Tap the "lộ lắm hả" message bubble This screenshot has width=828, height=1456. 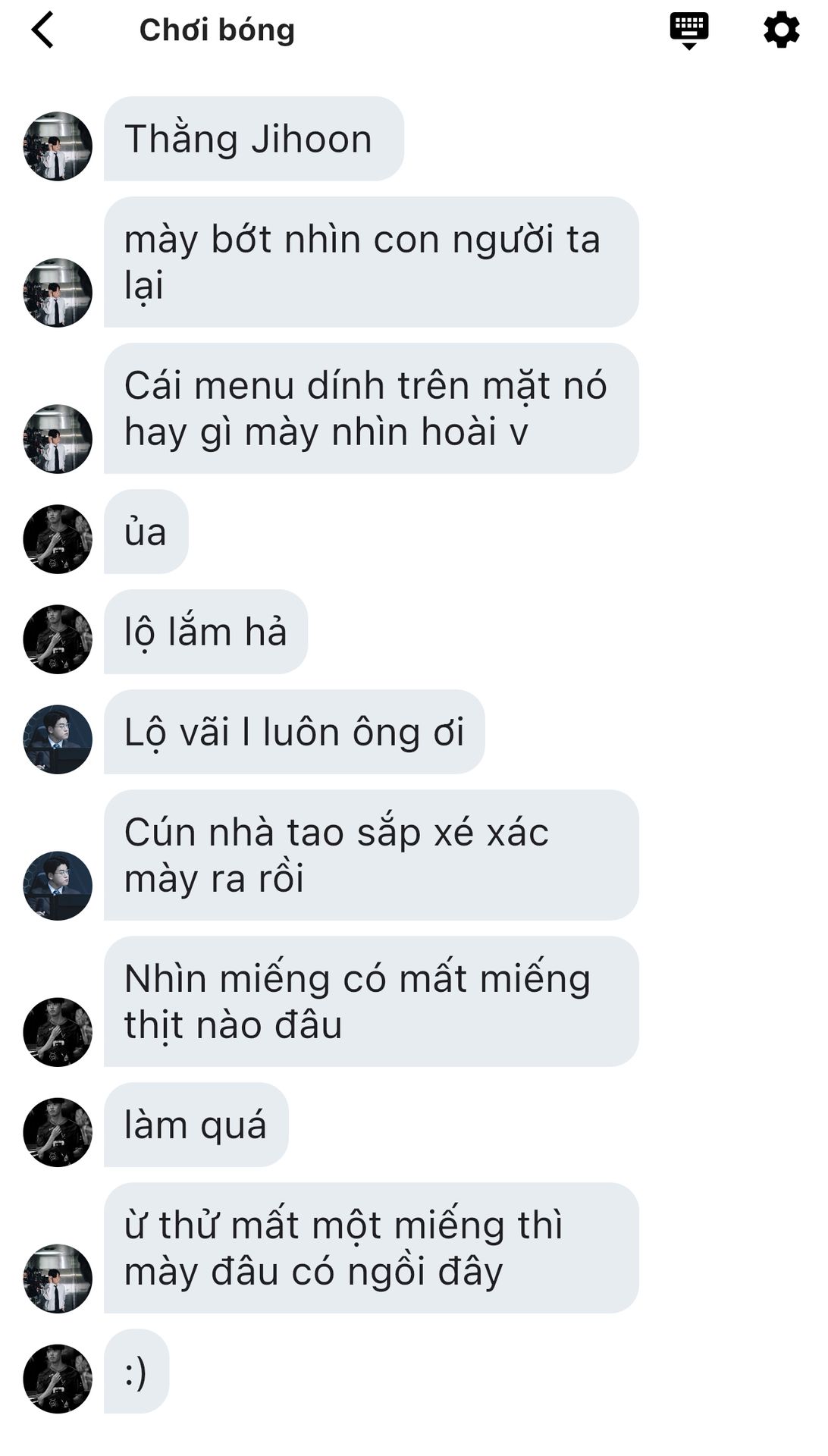click(x=205, y=632)
